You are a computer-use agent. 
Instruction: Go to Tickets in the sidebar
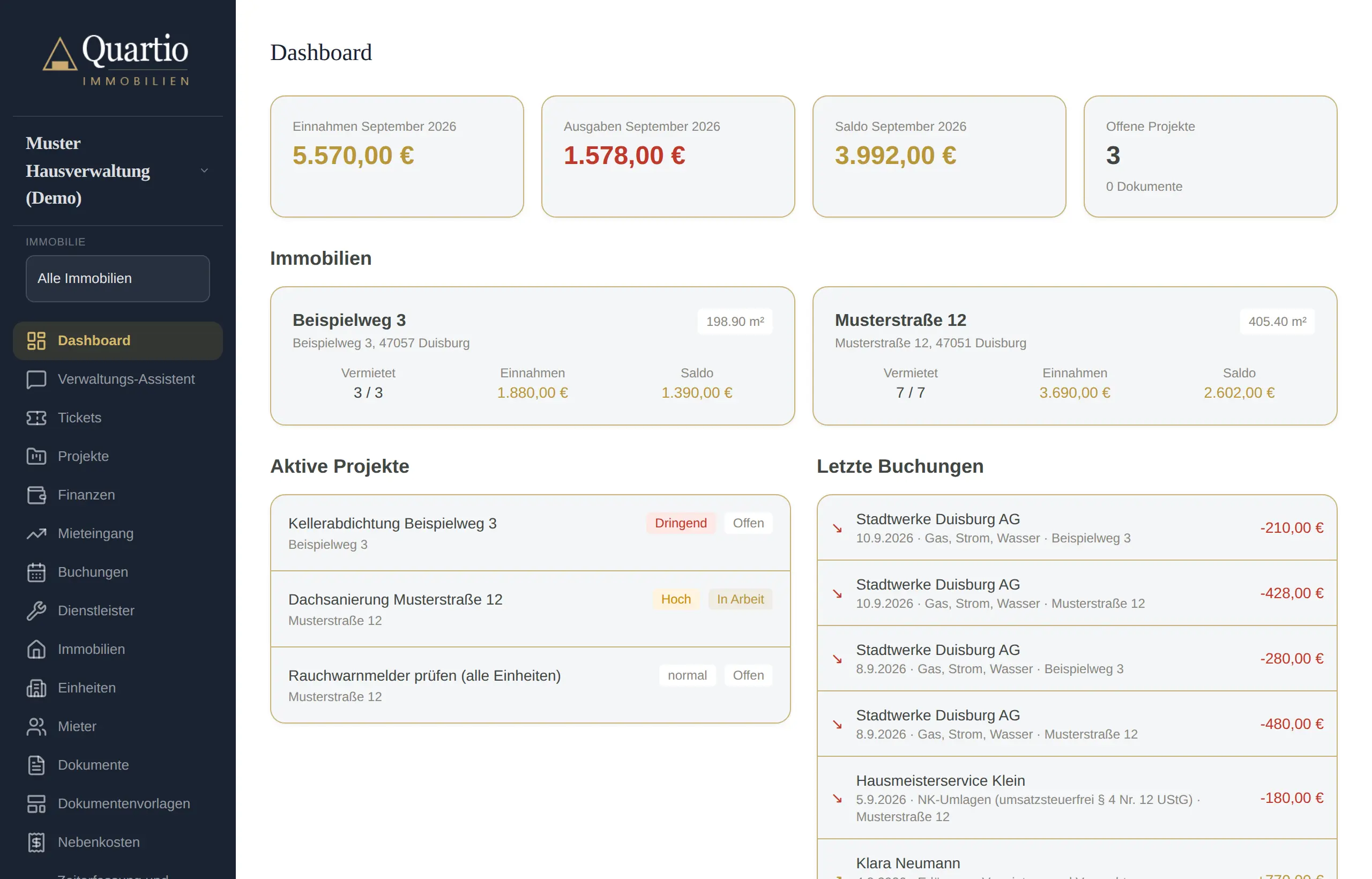coord(117,418)
